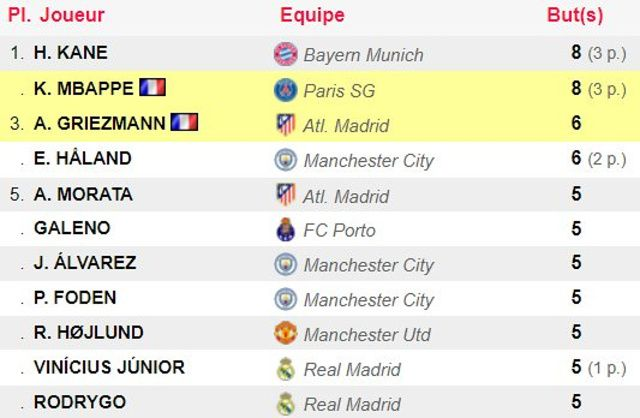Screen dimensions: 640x418
Task: Sort by the Equipe column header
Action: pos(312,15)
